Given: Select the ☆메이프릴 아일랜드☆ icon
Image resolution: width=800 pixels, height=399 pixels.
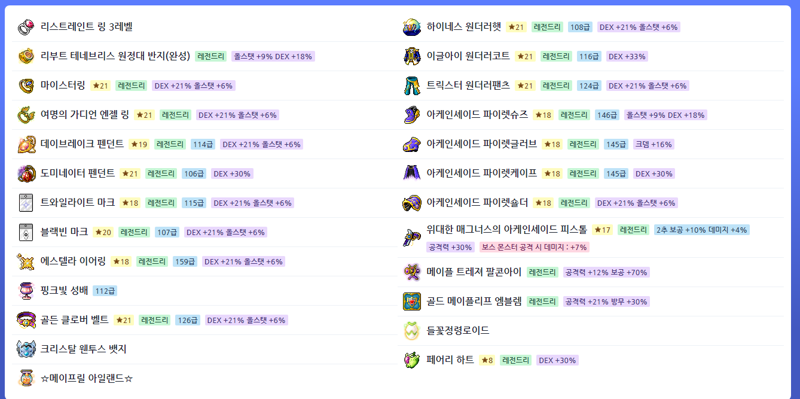Looking at the screenshot, I should [x=25, y=379].
